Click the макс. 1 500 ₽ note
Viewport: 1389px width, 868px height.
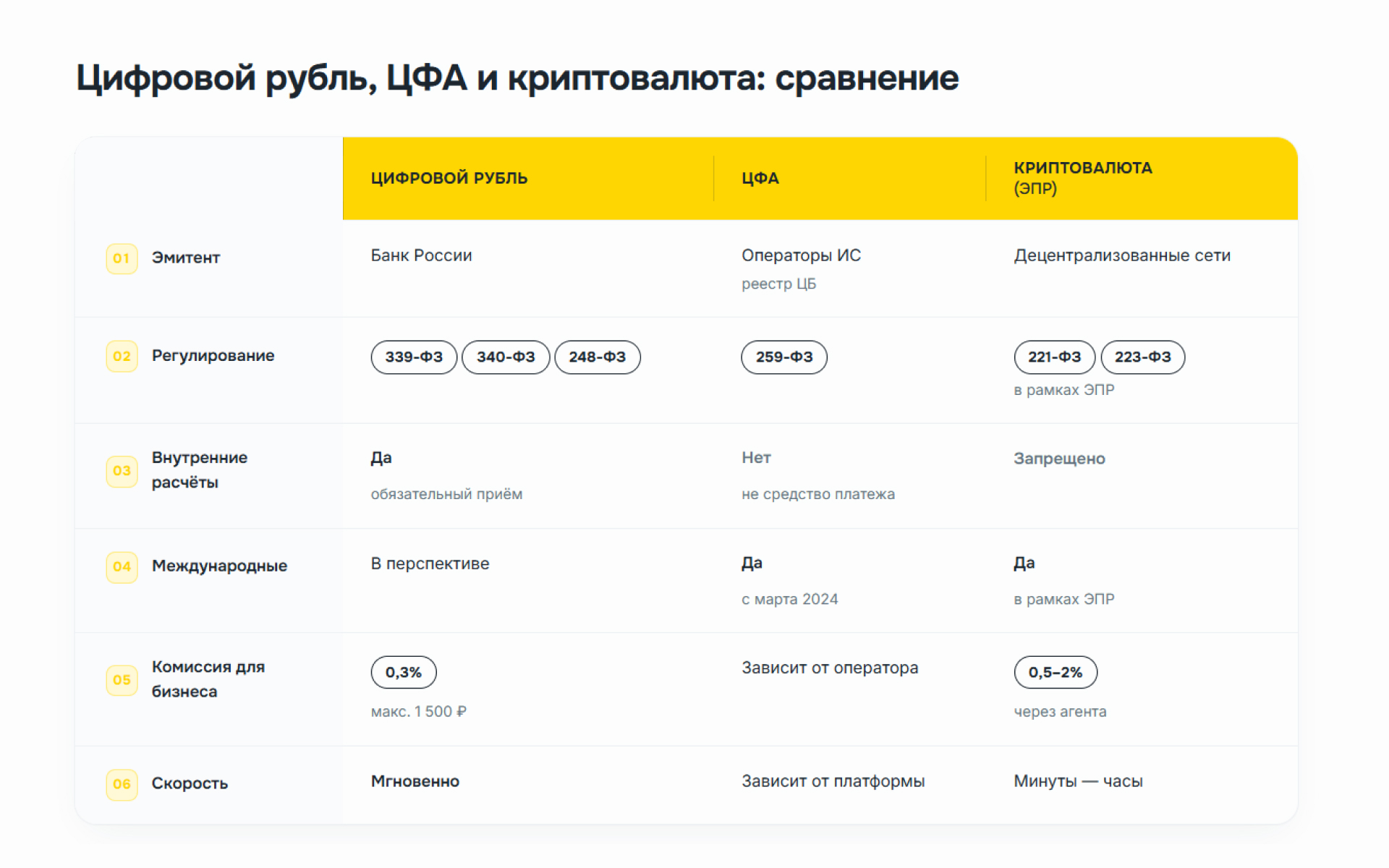[x=419, y=712]
